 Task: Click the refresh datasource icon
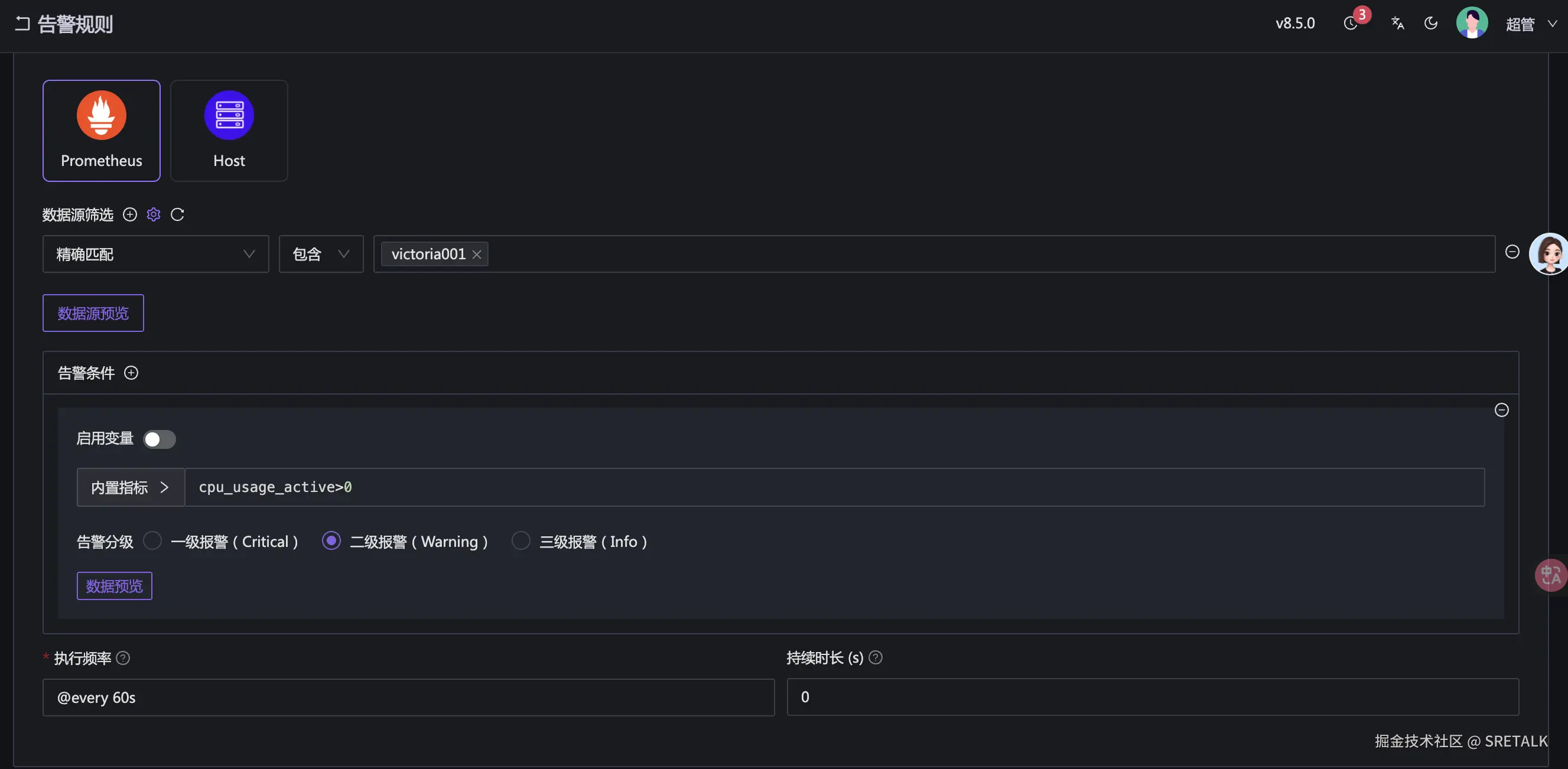point(177,214)
